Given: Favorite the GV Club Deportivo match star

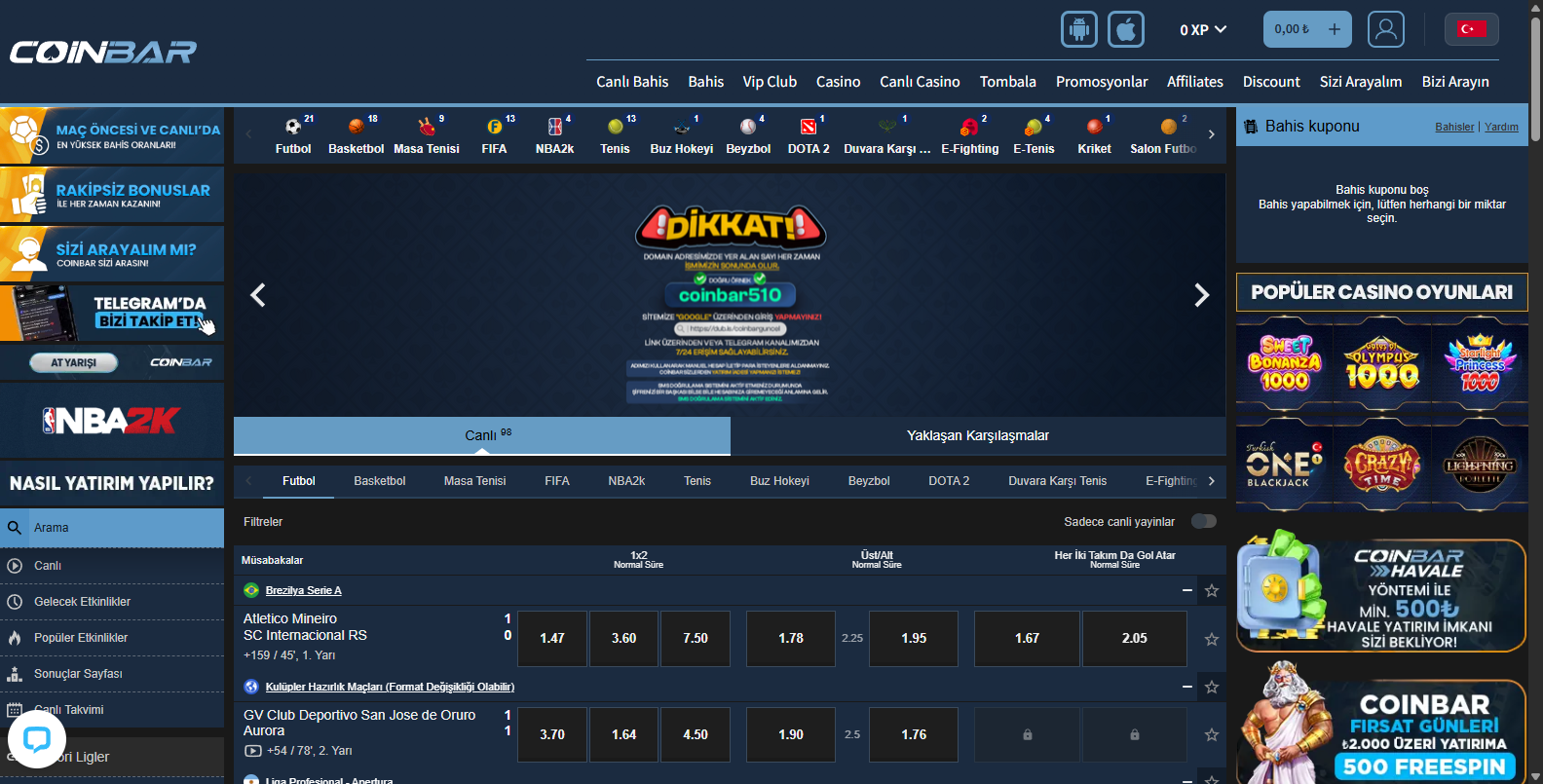Looking at the screenshot, I should tap(1212, 734).
